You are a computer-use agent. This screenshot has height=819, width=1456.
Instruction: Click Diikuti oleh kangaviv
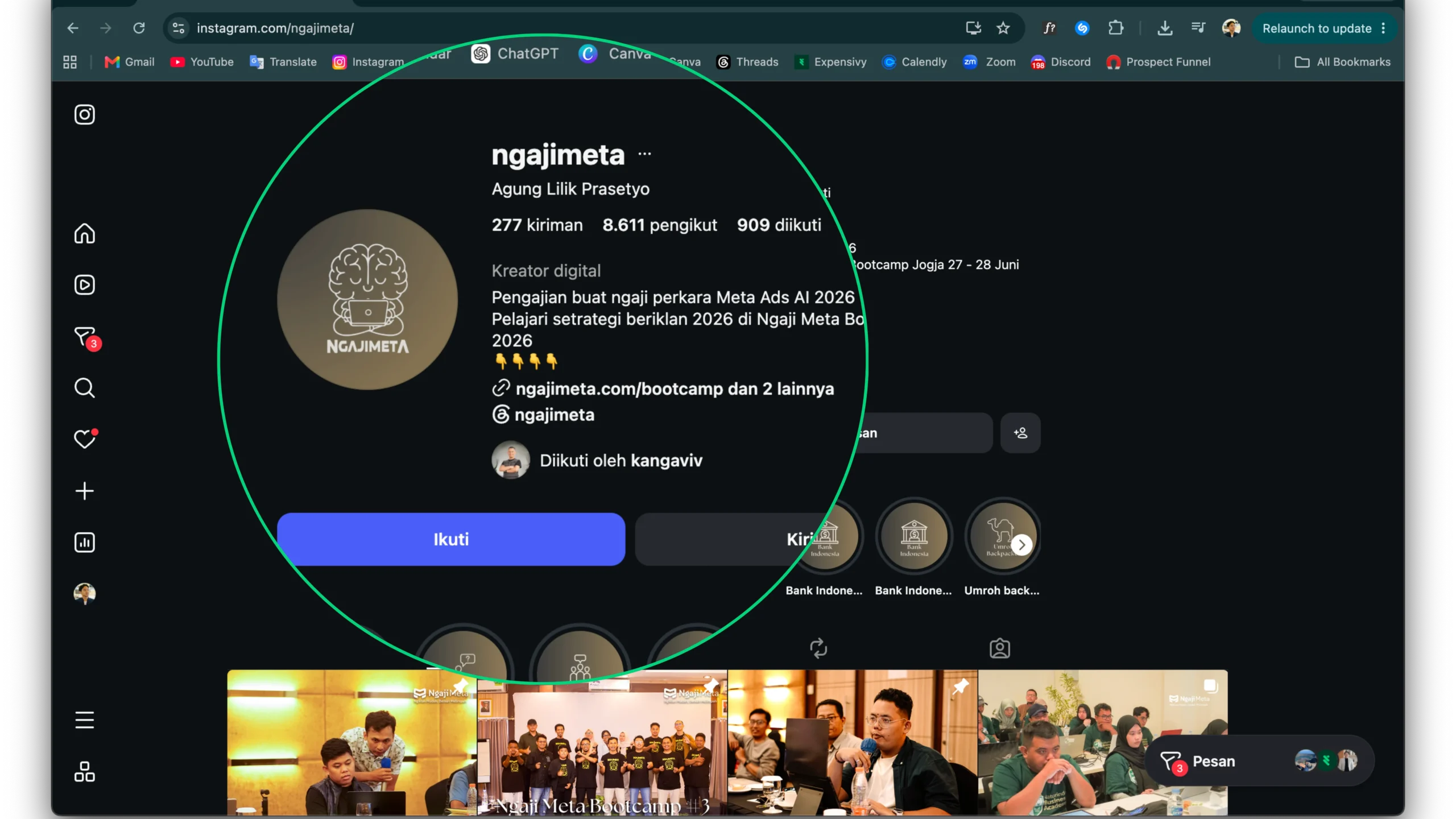tap(597, 460)
